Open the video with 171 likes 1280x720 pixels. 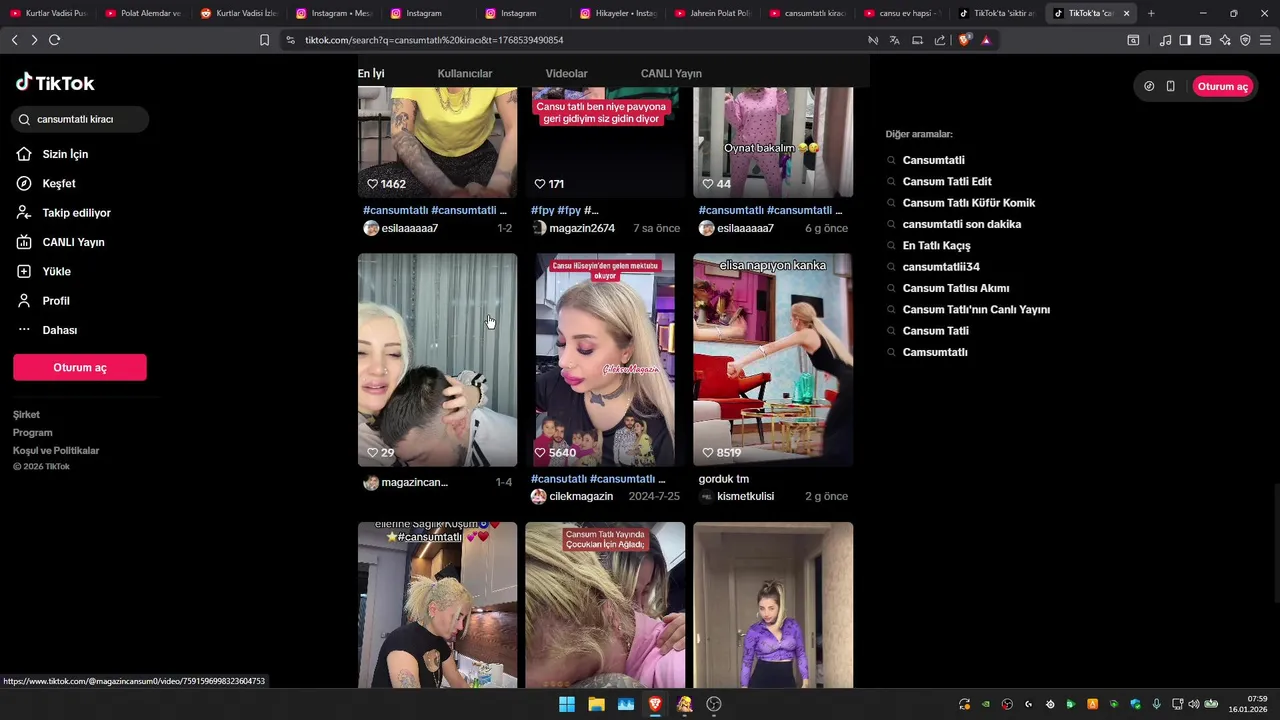[x=605, y=142]
